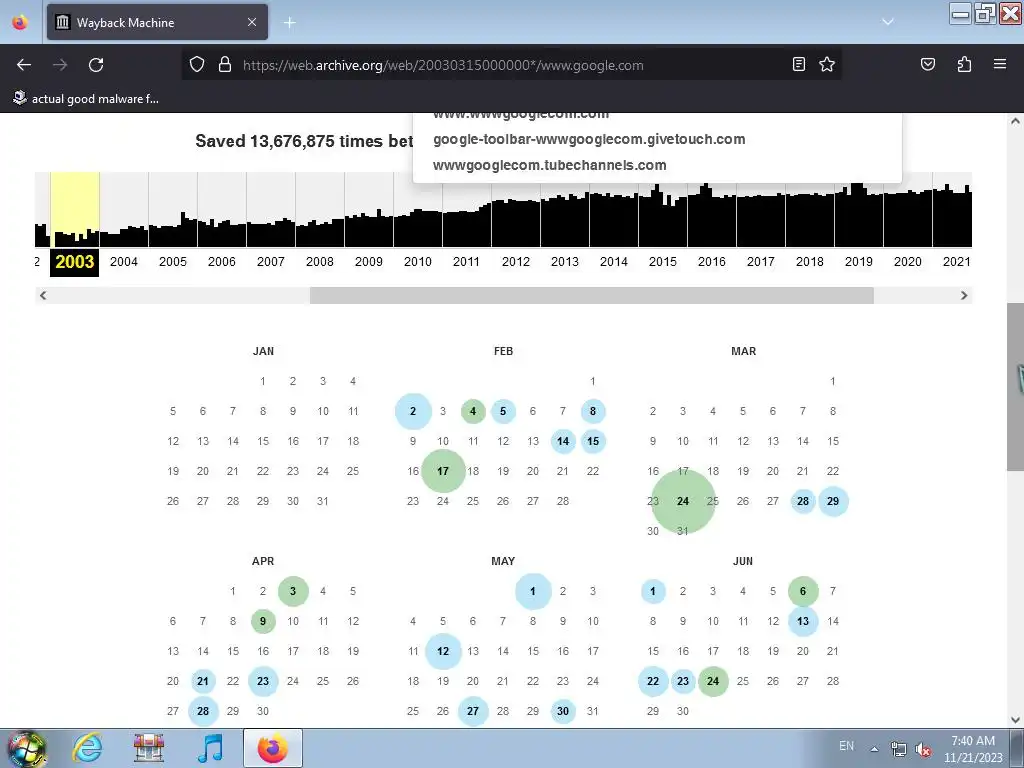Image resolution: width=1024 pixels, height=768 pixels.
Task: Click the horizontal timeline scrollbar thumb
Action: [x=592, y=295]
